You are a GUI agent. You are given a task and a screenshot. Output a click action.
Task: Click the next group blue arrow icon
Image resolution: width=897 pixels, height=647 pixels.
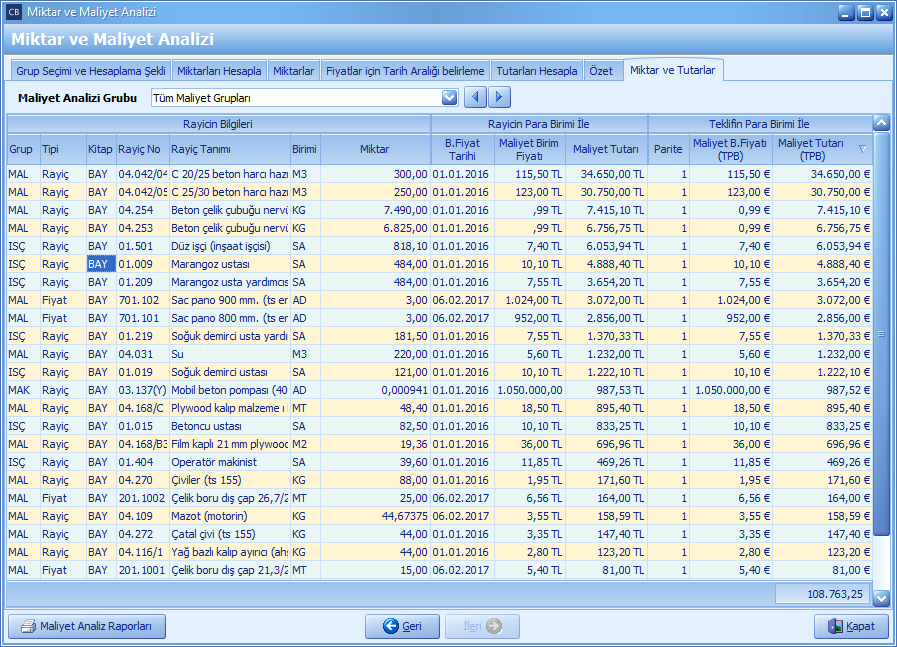pyautogui.click(x=500, y=97)
